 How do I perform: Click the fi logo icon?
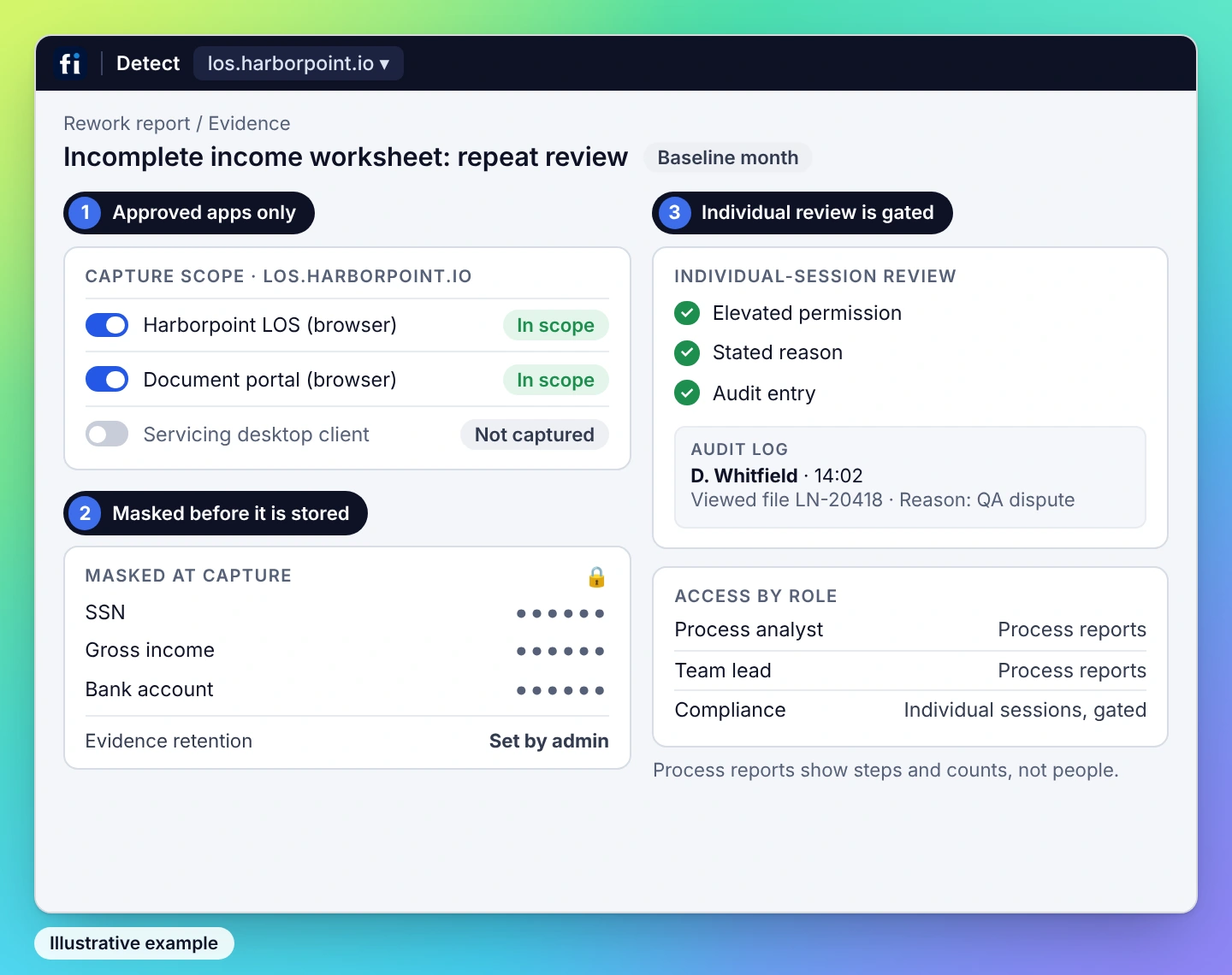[70, 63]
